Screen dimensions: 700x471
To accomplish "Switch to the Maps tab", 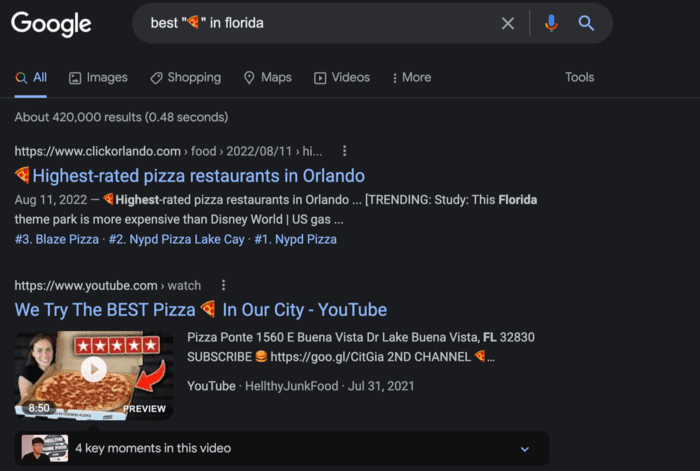I will click(267, 78).
